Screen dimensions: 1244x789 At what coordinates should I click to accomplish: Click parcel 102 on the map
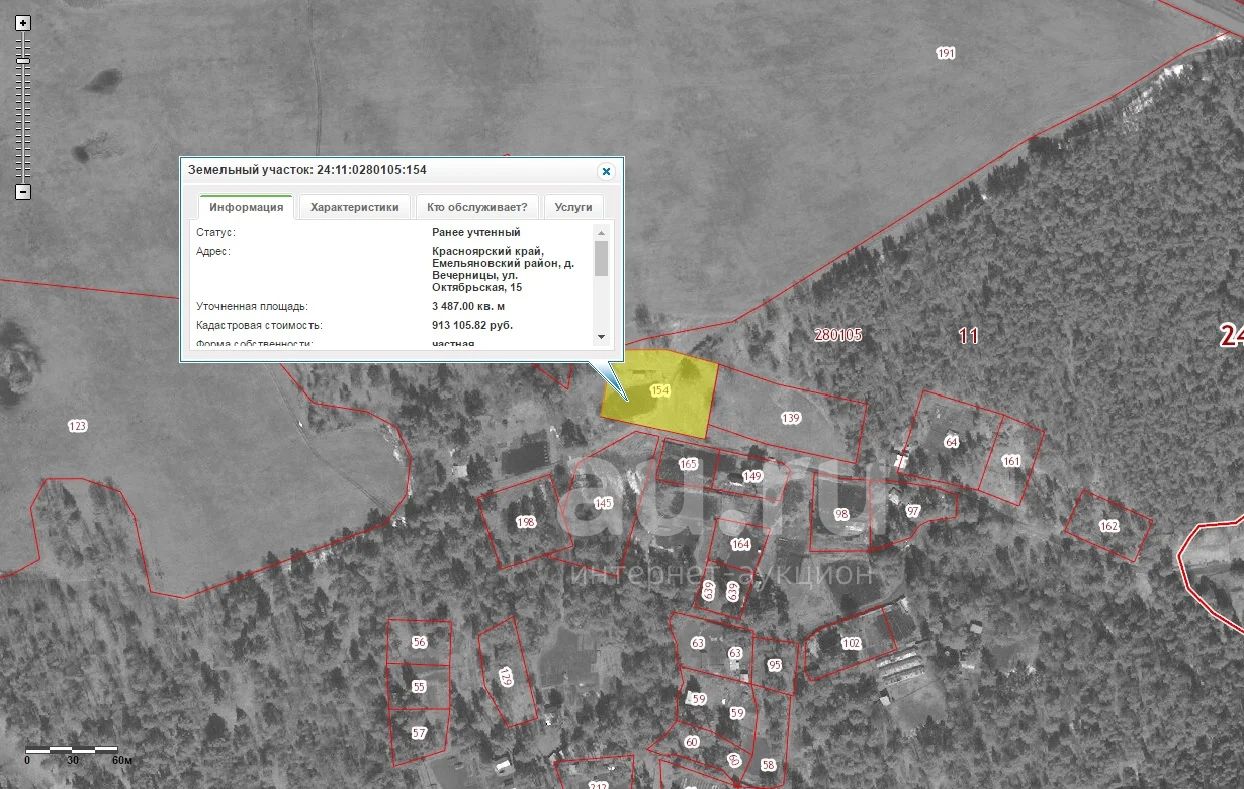[x=851, y=644]
